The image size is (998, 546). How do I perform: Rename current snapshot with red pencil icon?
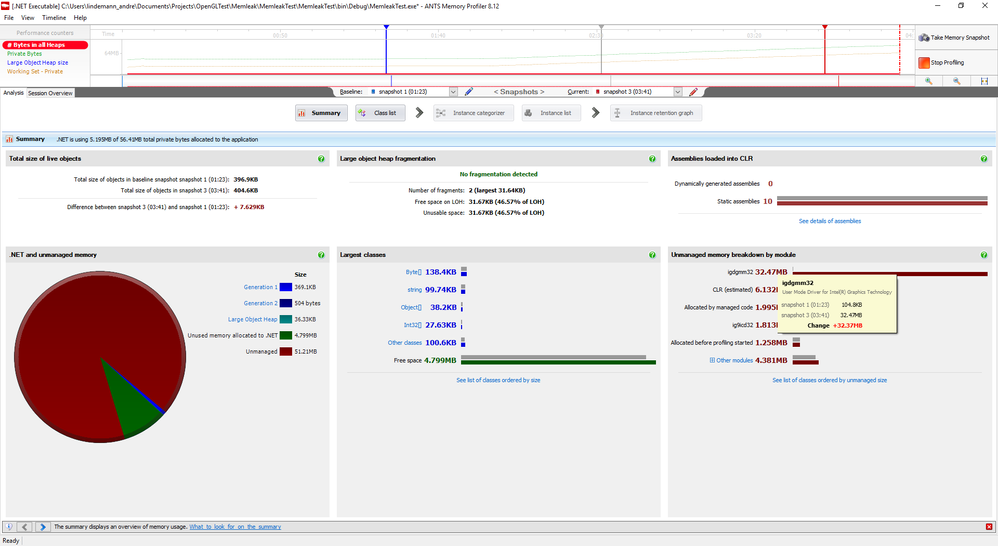[x=693, y=92]
